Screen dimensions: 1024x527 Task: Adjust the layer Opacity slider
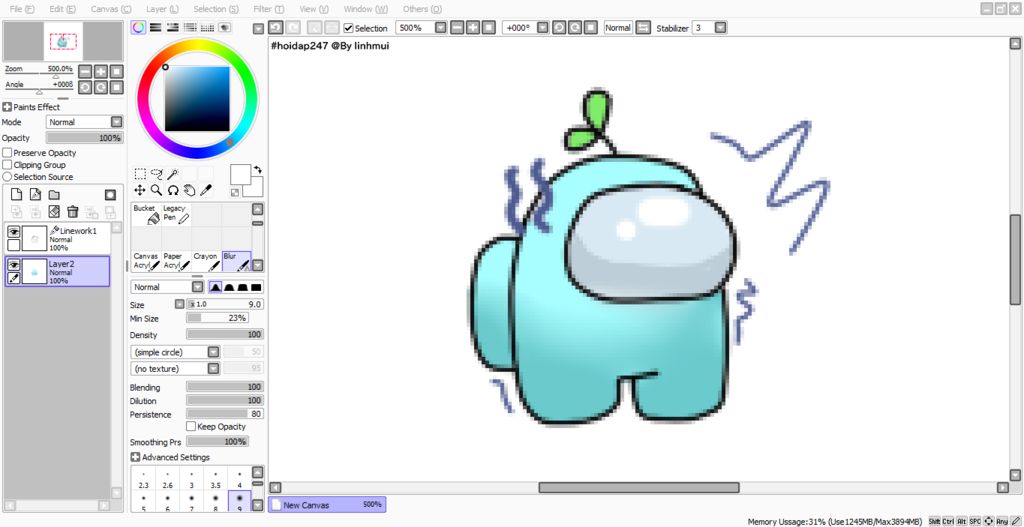84,138
